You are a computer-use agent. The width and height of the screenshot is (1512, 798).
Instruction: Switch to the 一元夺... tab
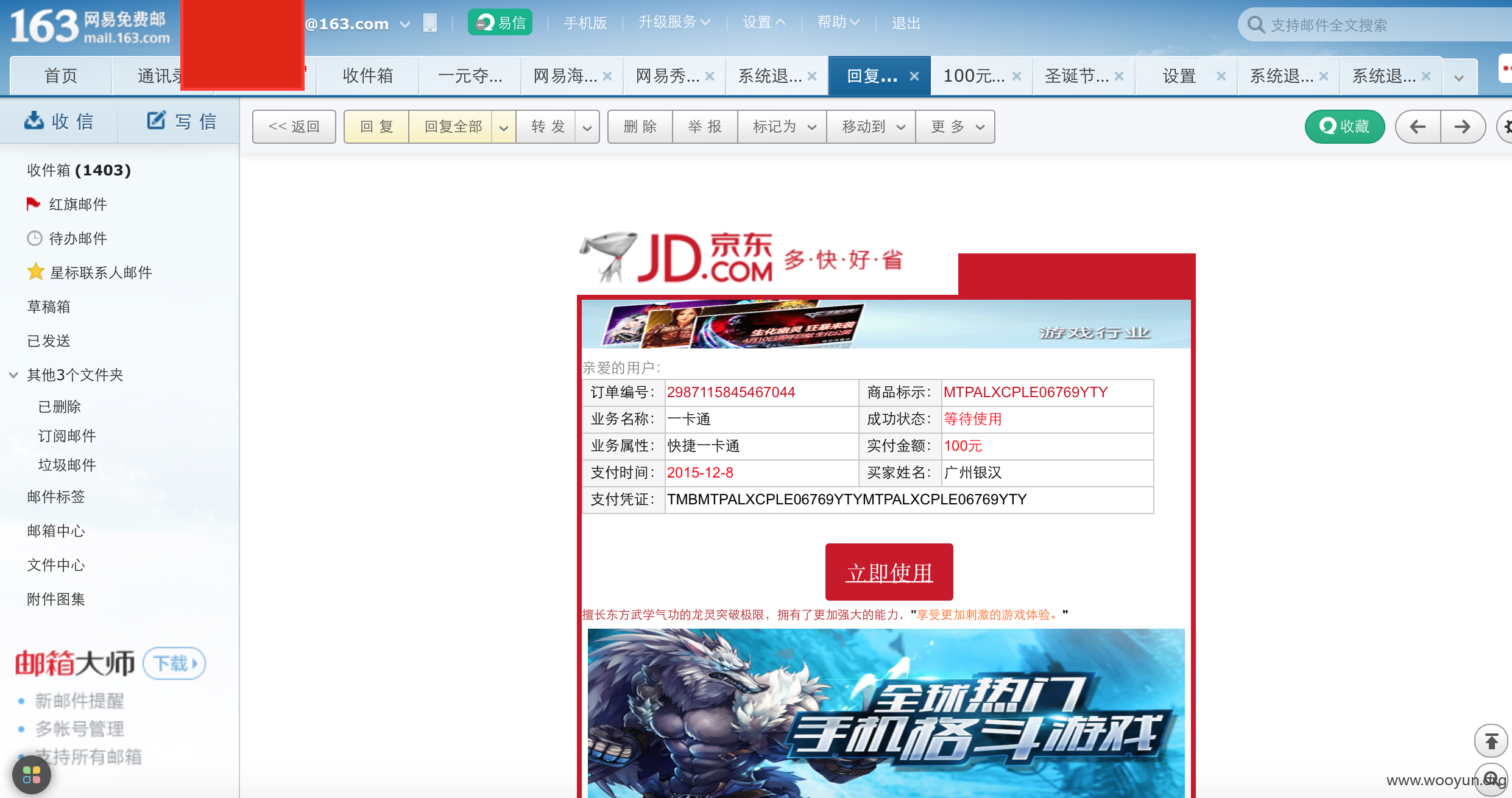(470, 76)
